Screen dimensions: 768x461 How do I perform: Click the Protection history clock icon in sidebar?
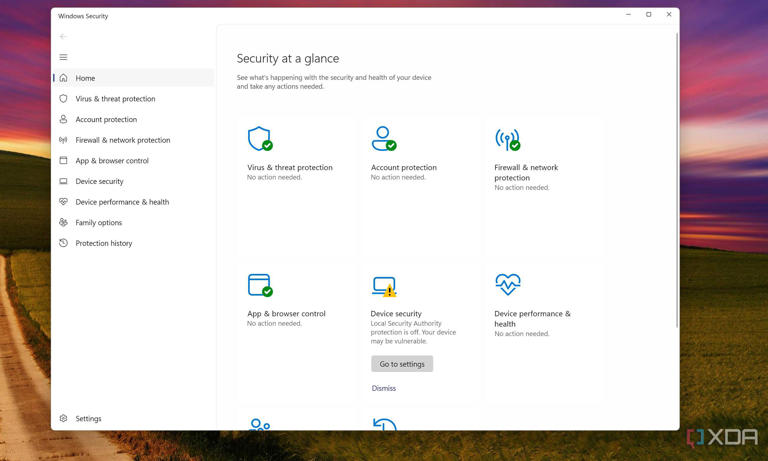click(x=64, y=243)
